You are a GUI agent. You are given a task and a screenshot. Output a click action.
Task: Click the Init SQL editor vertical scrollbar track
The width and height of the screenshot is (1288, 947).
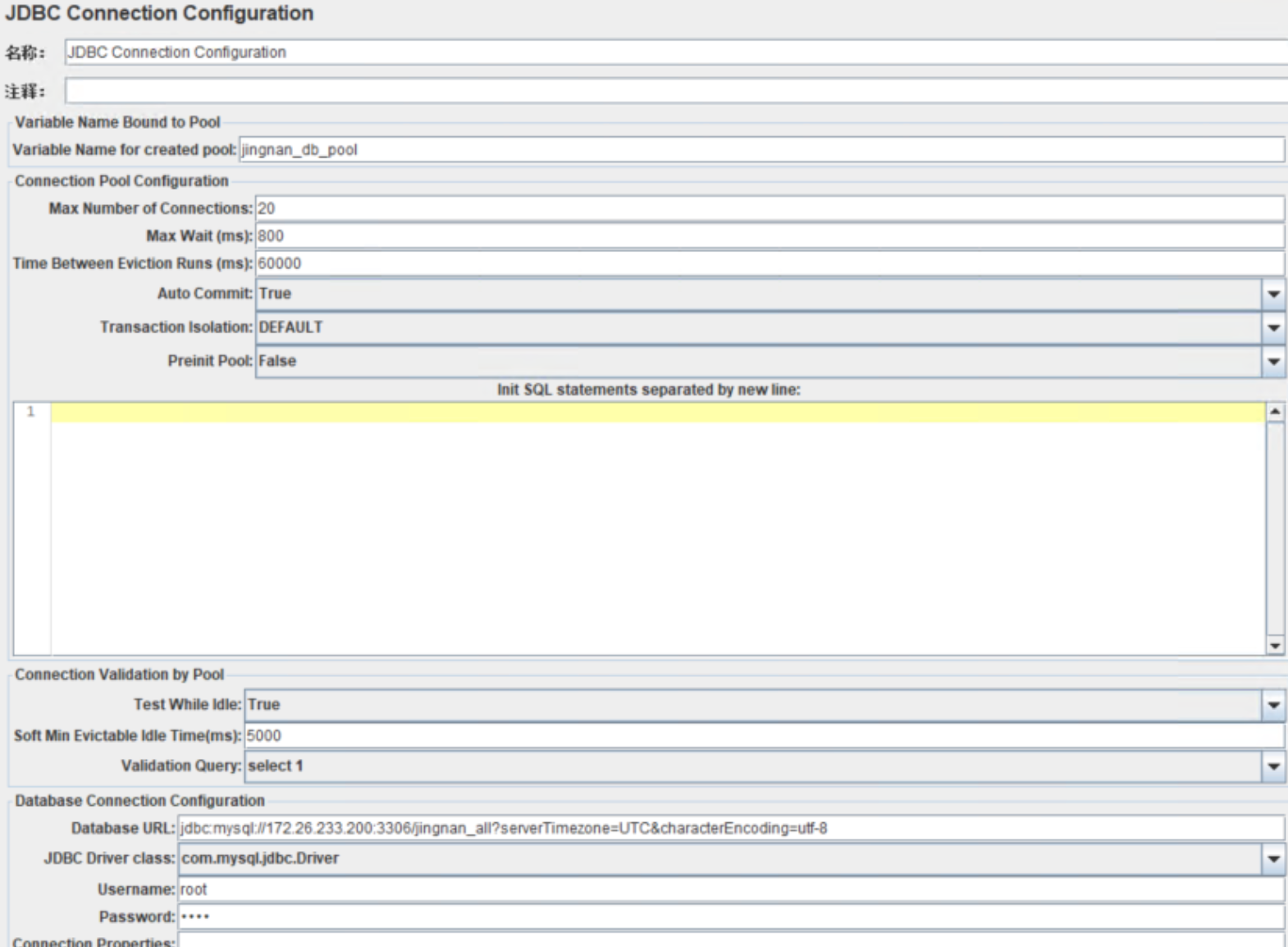(x=1275, y=528)
